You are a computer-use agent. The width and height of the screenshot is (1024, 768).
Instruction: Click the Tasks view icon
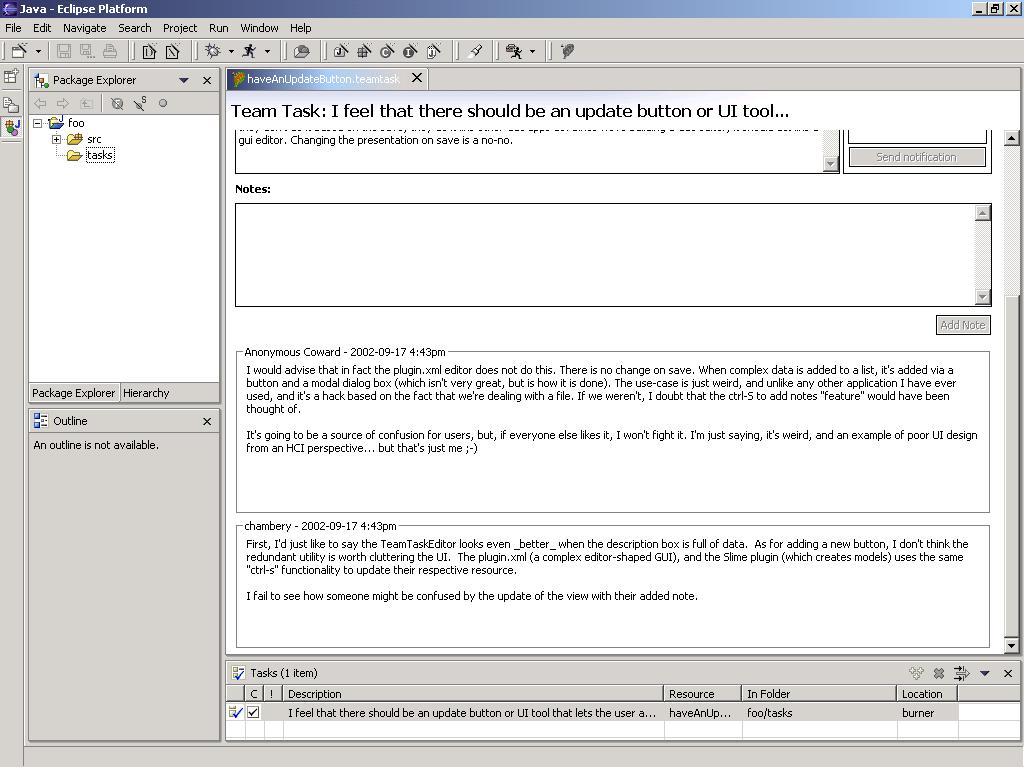point(238,673)
